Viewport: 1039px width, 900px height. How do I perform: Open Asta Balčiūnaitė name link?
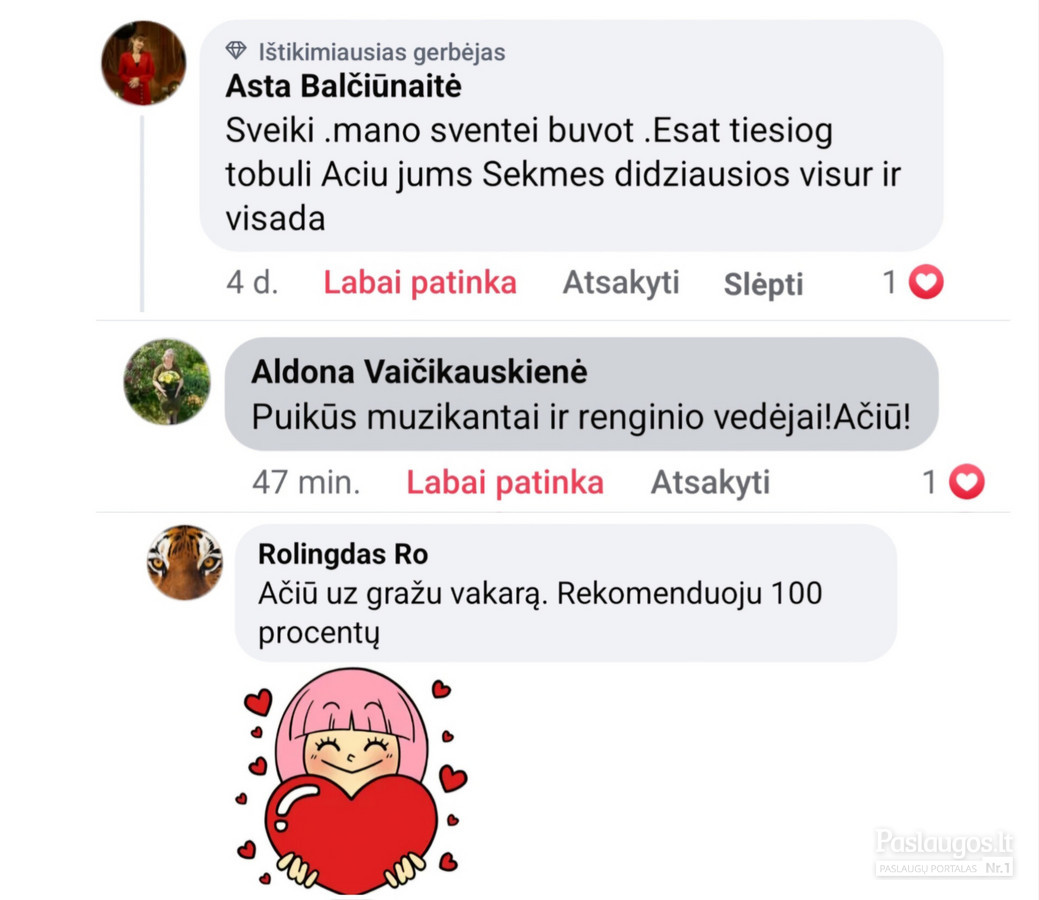click(343, 86)
